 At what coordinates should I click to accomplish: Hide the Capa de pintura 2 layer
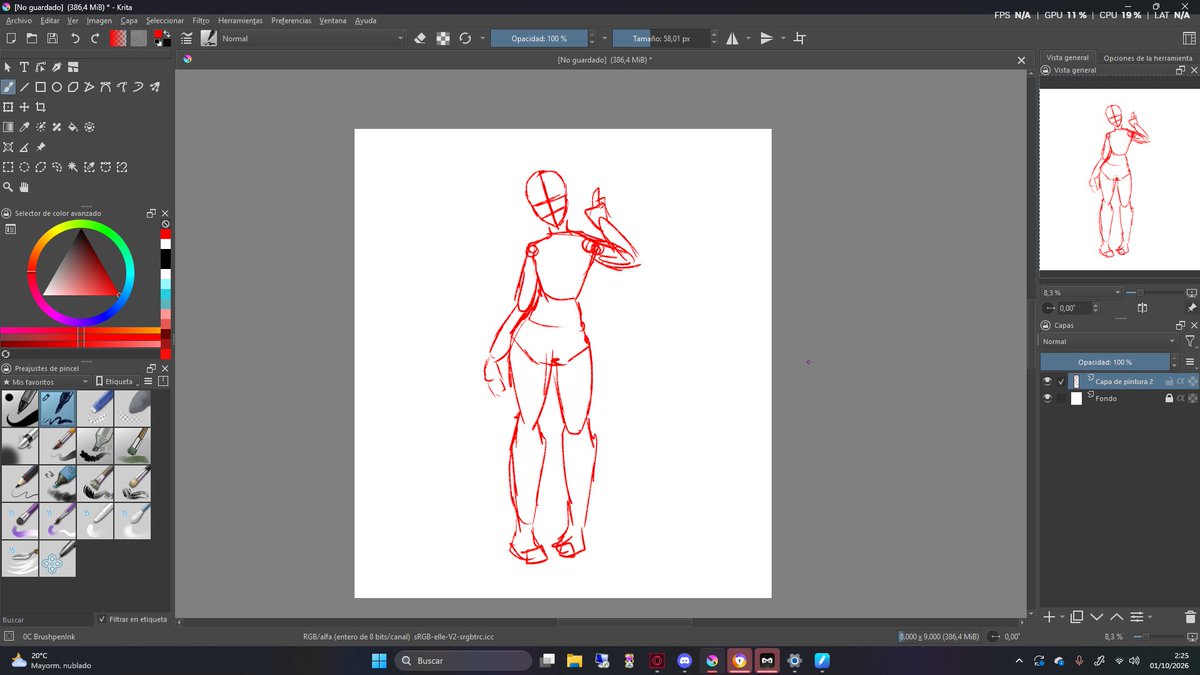[x=1047, y=381]
